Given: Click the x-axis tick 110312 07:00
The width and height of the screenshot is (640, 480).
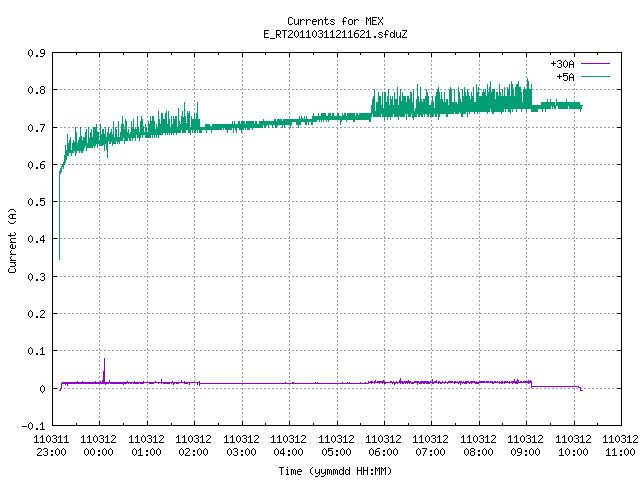Looking at the screenshot, I should coord(431,446).
